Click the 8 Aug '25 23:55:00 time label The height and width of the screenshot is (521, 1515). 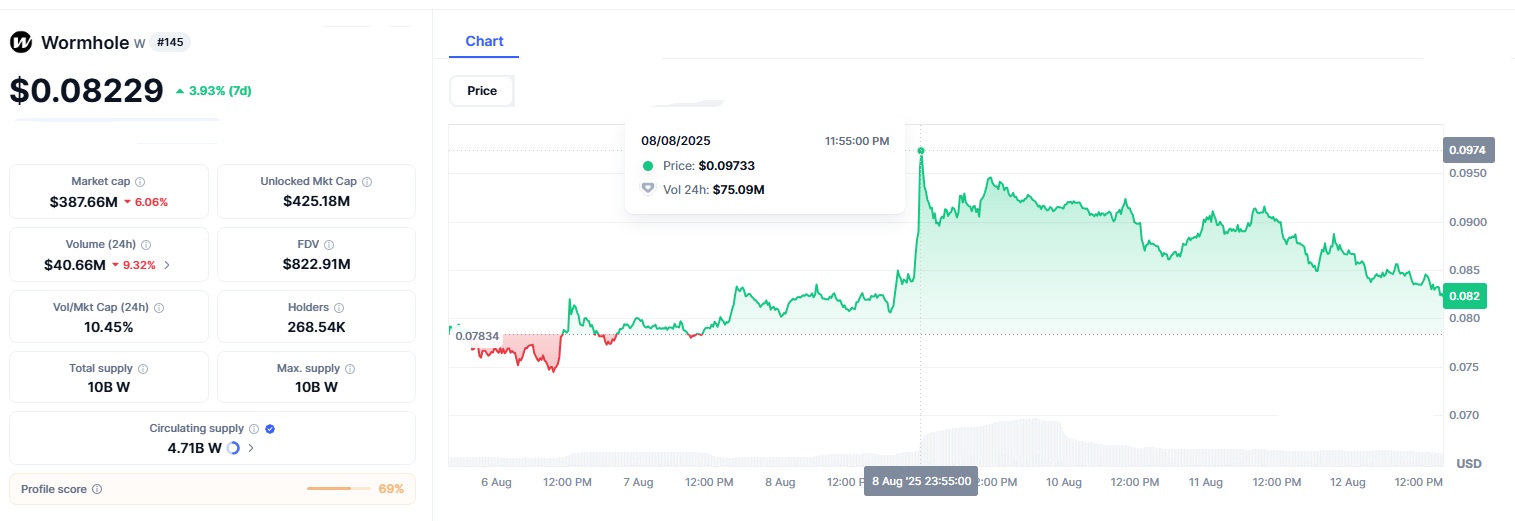(x=921, y=481)
